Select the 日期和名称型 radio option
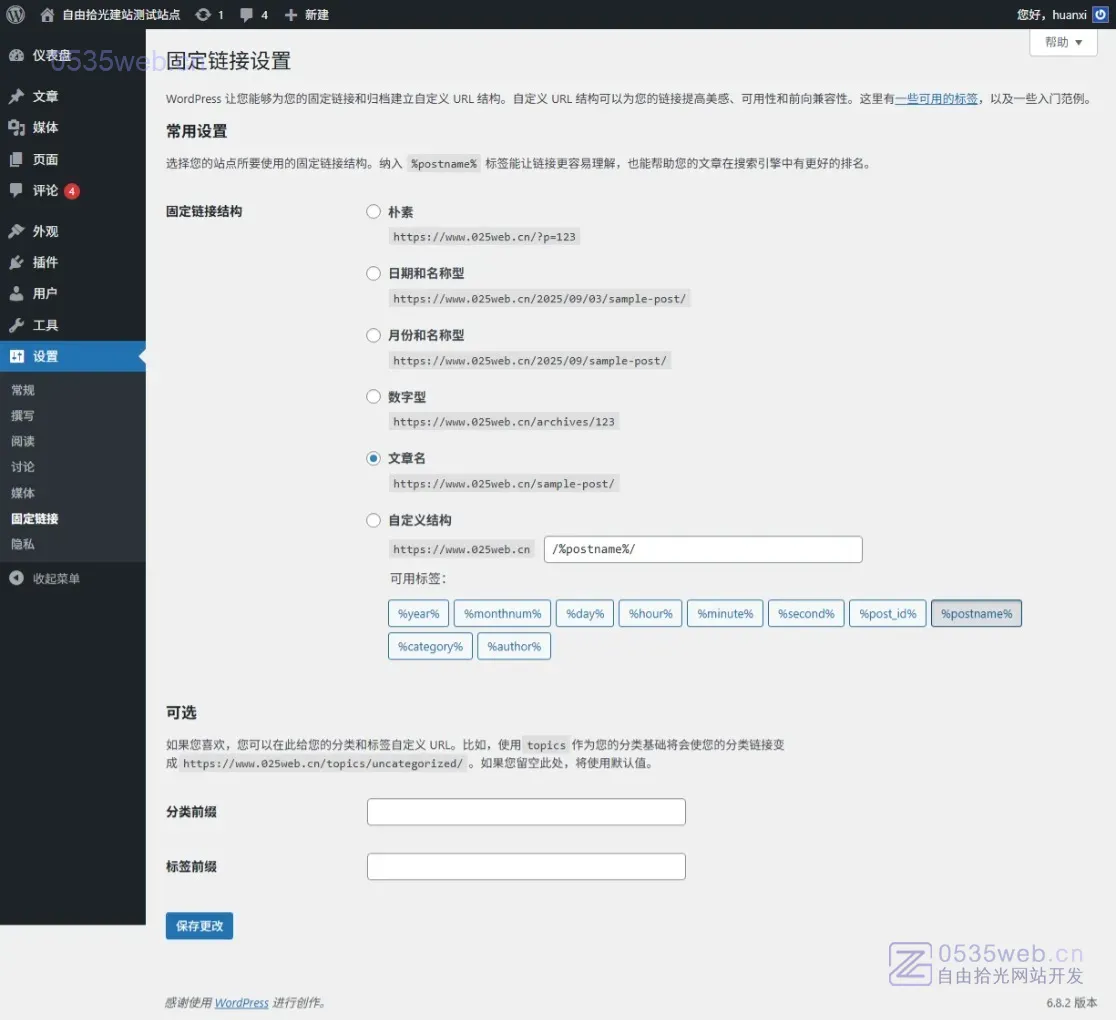This screenshot has height=1020, width=1116. 373,273
